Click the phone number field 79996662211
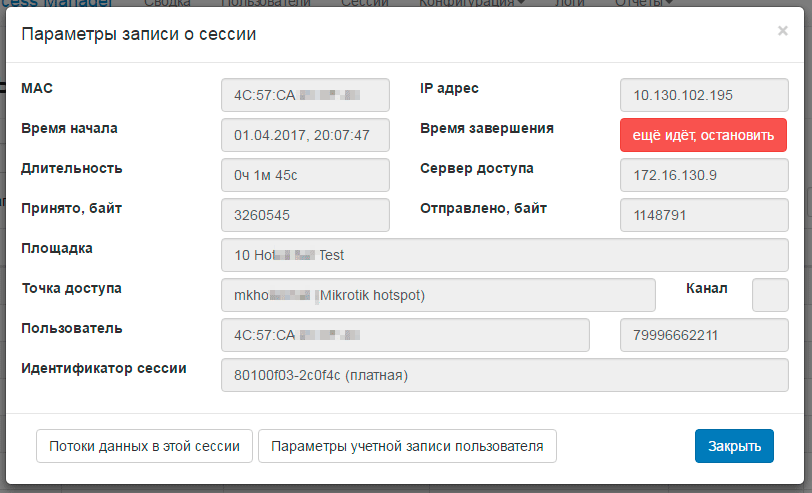 [x=704, y=335]
